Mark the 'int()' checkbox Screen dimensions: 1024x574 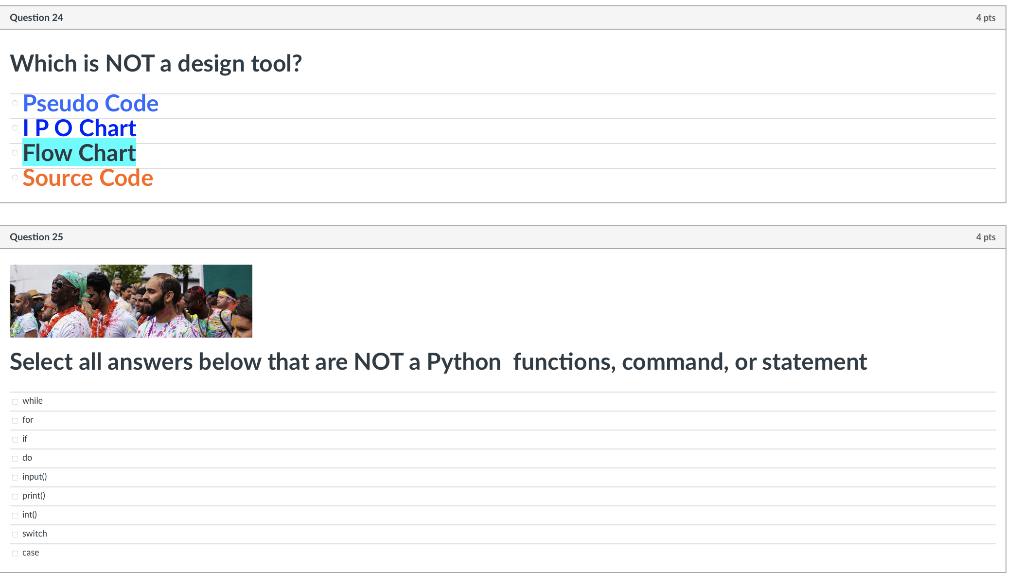[15, 515]
